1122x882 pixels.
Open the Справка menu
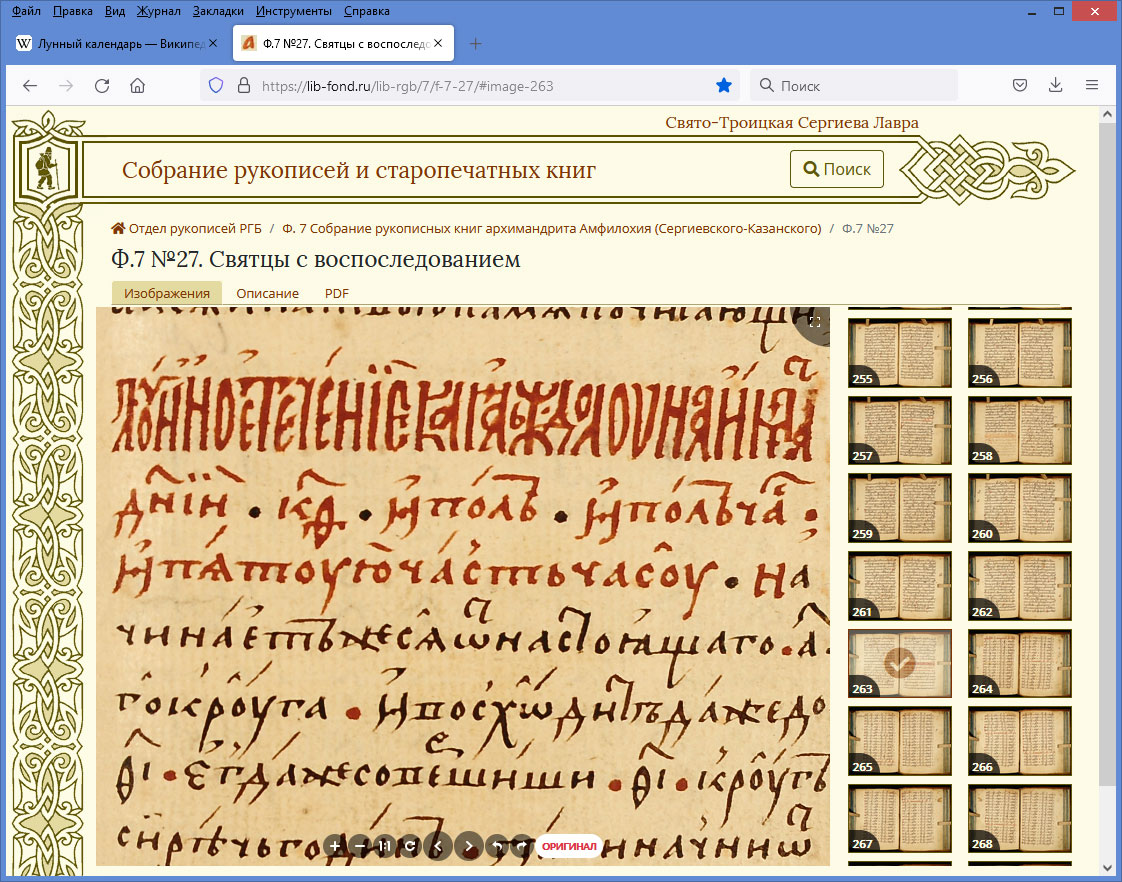[366, 11]
